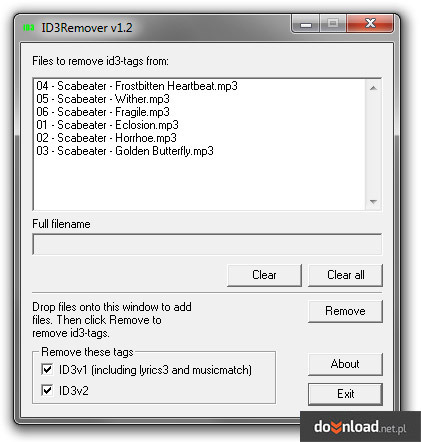Select 06 - Scabeater - Fragile.mp3 entry
The image size is (421, 442).
(x=103, y=112)
